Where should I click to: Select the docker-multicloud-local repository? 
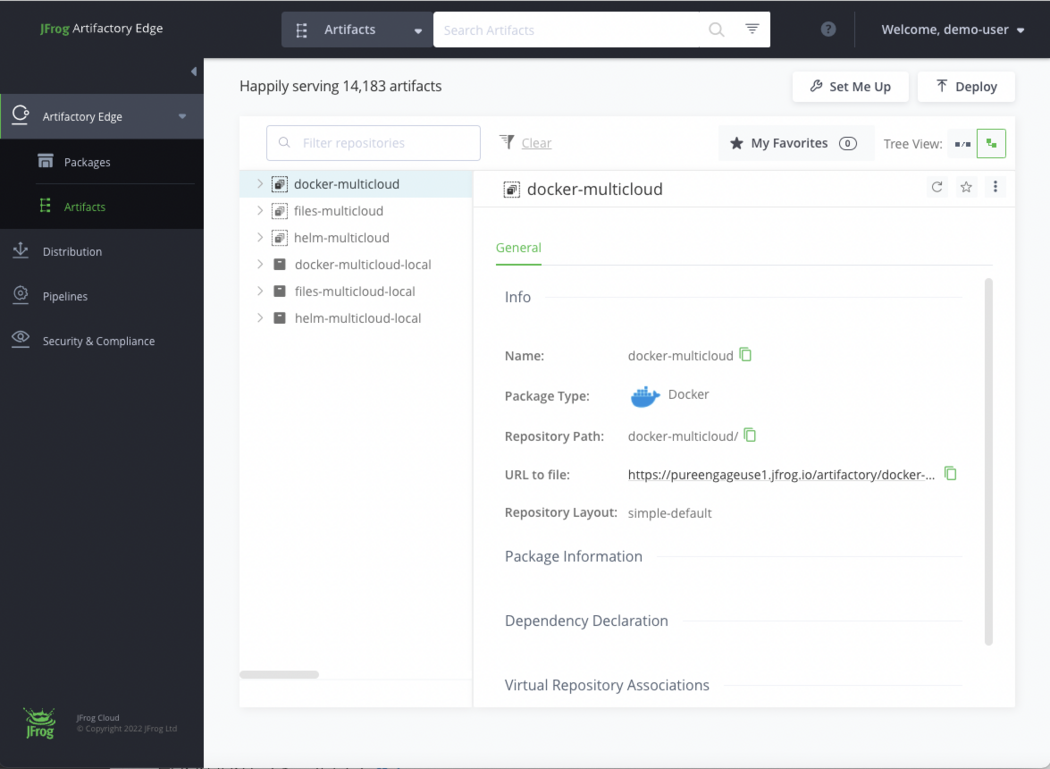(363, 264)
